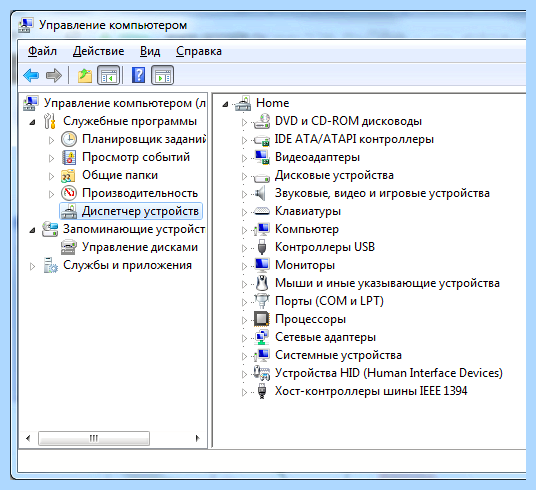Click the Службы и приложения icon
536x490 pixels.
pyautogui.click(x=51, y=265)
